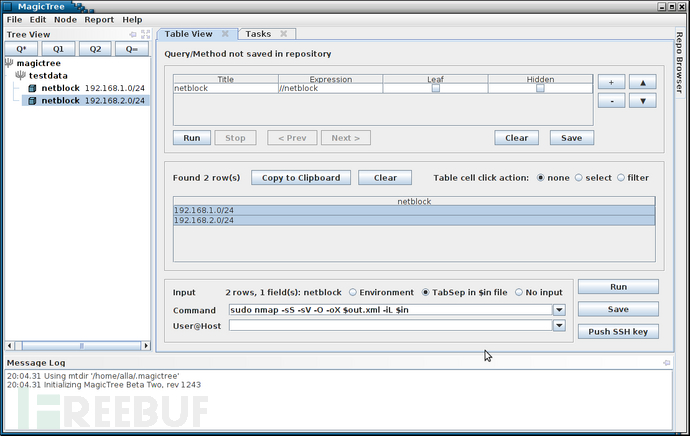Choose the select click action radio
Viewport: 690px width, 436px height.
579,178
